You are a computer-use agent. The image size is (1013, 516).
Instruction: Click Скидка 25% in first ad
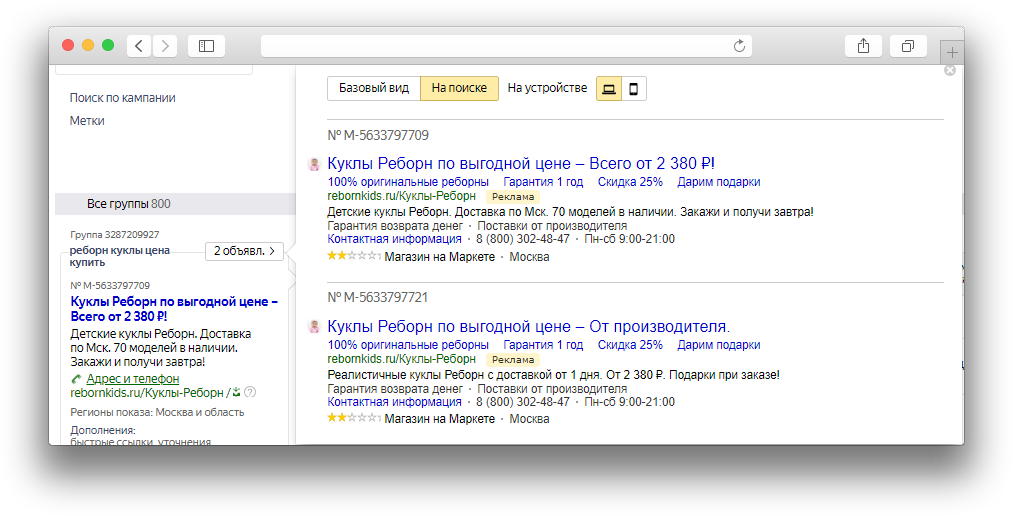tap(630, 182)
